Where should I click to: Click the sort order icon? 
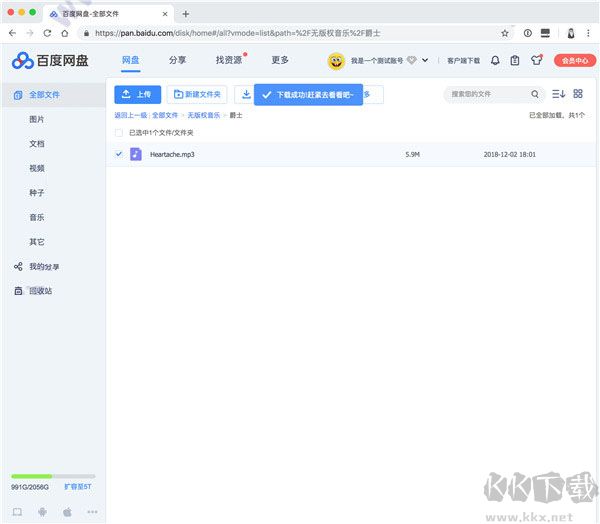pos(558,94)
